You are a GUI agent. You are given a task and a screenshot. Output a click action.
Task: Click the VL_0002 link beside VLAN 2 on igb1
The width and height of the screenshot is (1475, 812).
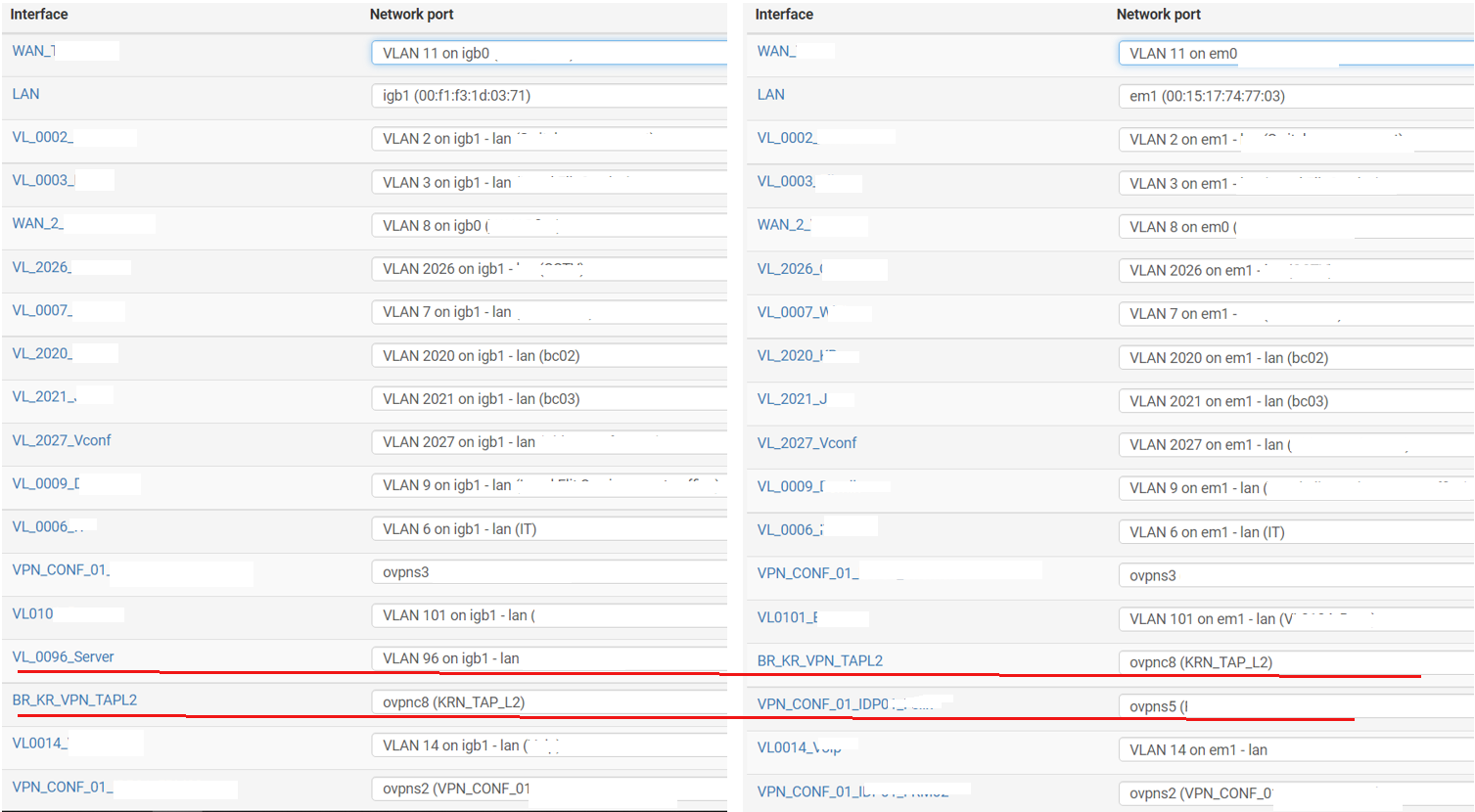point(42,137)
